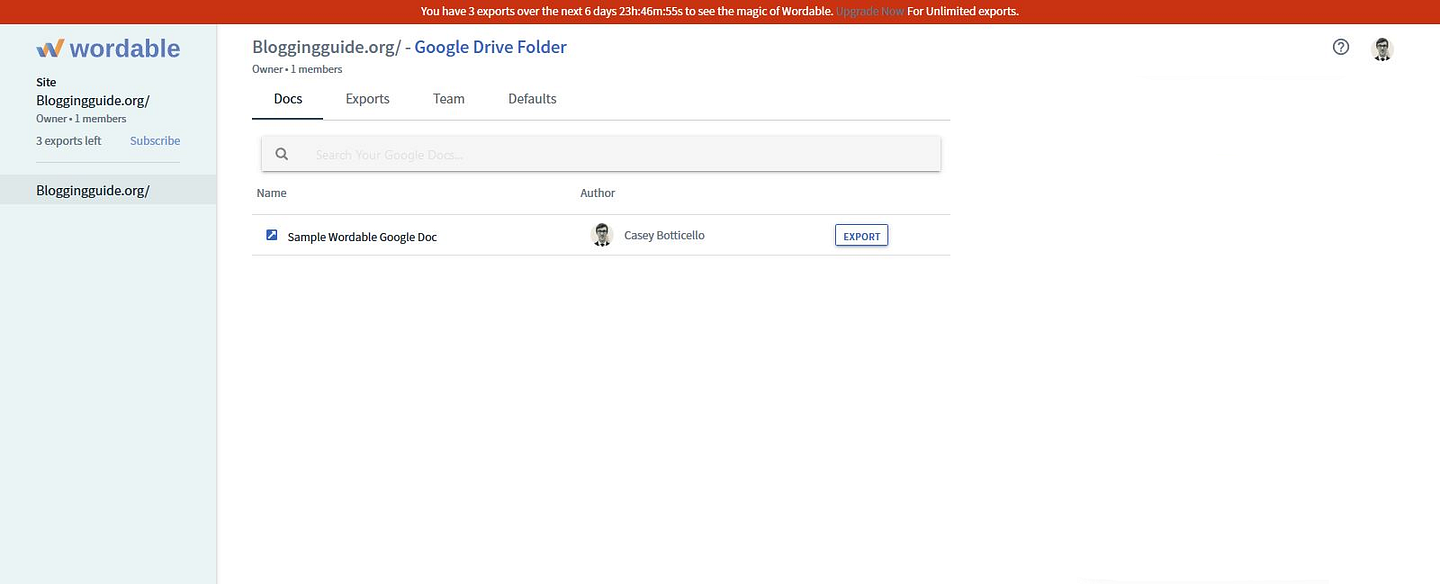Focus the Search Your Google Docs field
The height and width of the screenshot is (584, 1440).
click(x=601, y=154)
